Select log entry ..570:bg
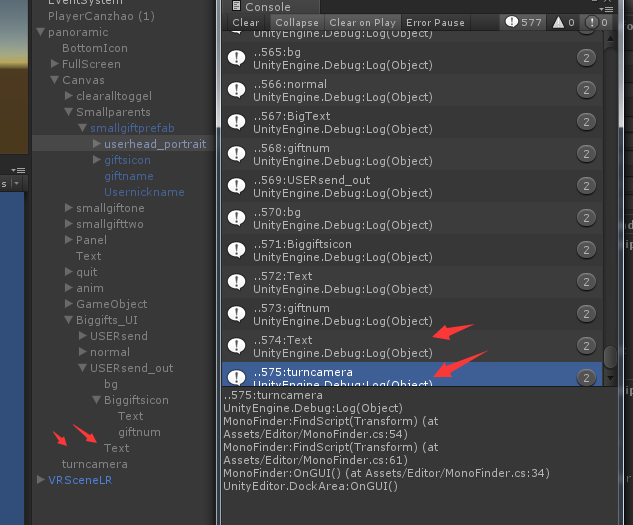Viewport: 633px width, 525px height. [412, 218]
